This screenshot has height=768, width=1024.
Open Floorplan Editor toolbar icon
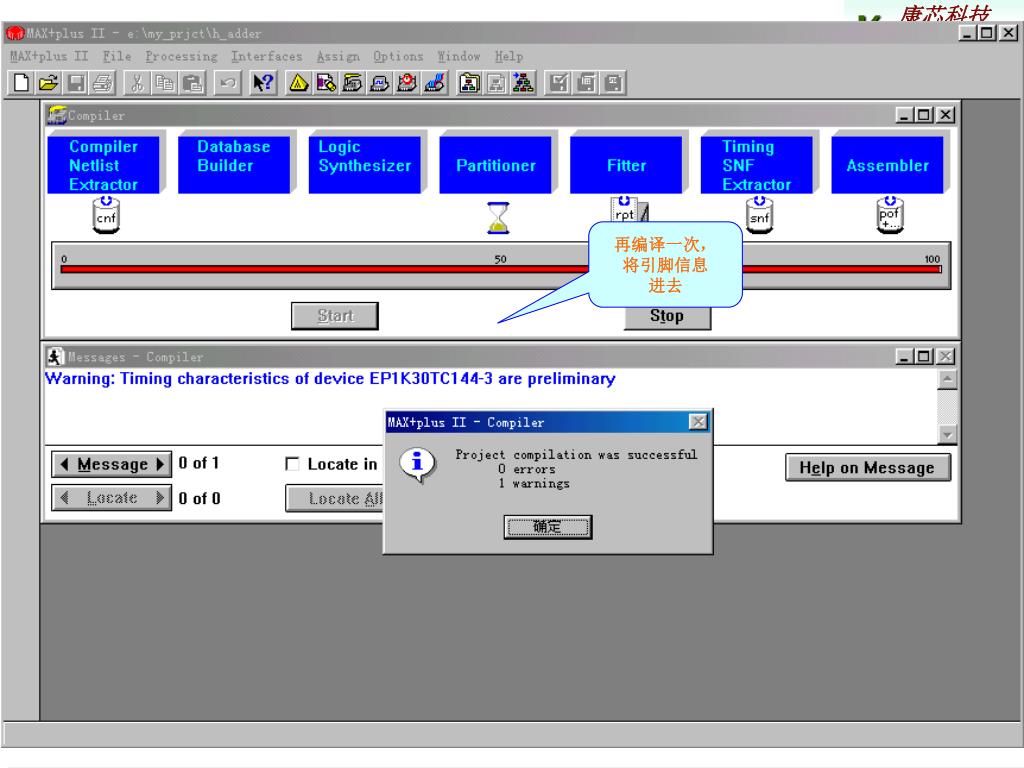click(x=326, y=83)
